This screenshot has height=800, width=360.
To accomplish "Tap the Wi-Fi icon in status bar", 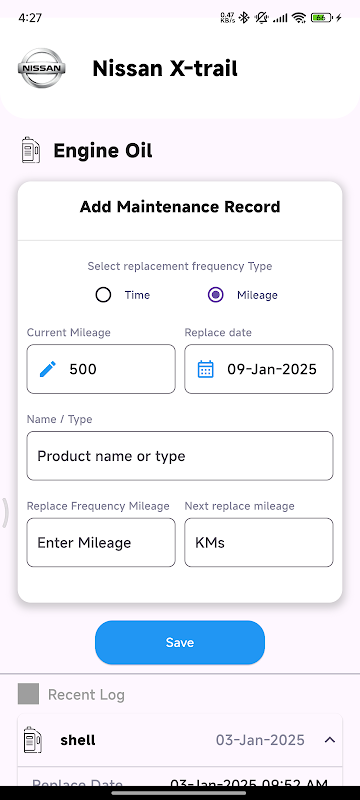I will [299, 18].
